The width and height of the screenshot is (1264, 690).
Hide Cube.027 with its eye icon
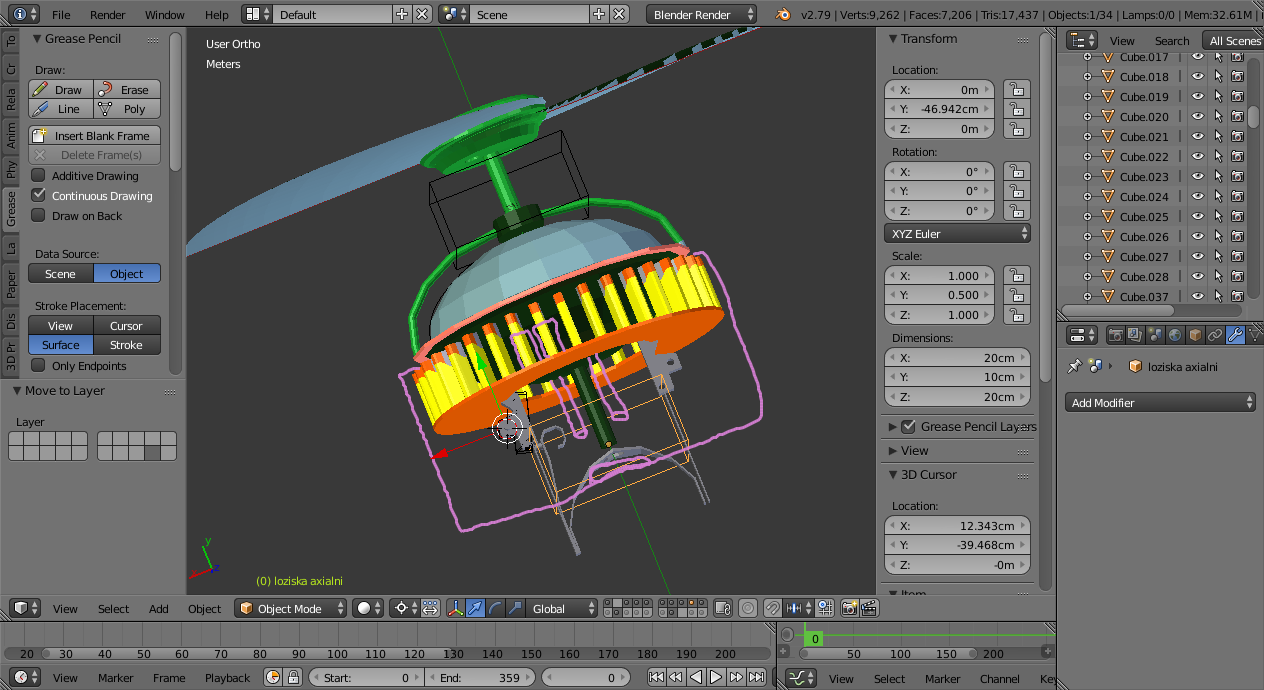click(1198, 256)
